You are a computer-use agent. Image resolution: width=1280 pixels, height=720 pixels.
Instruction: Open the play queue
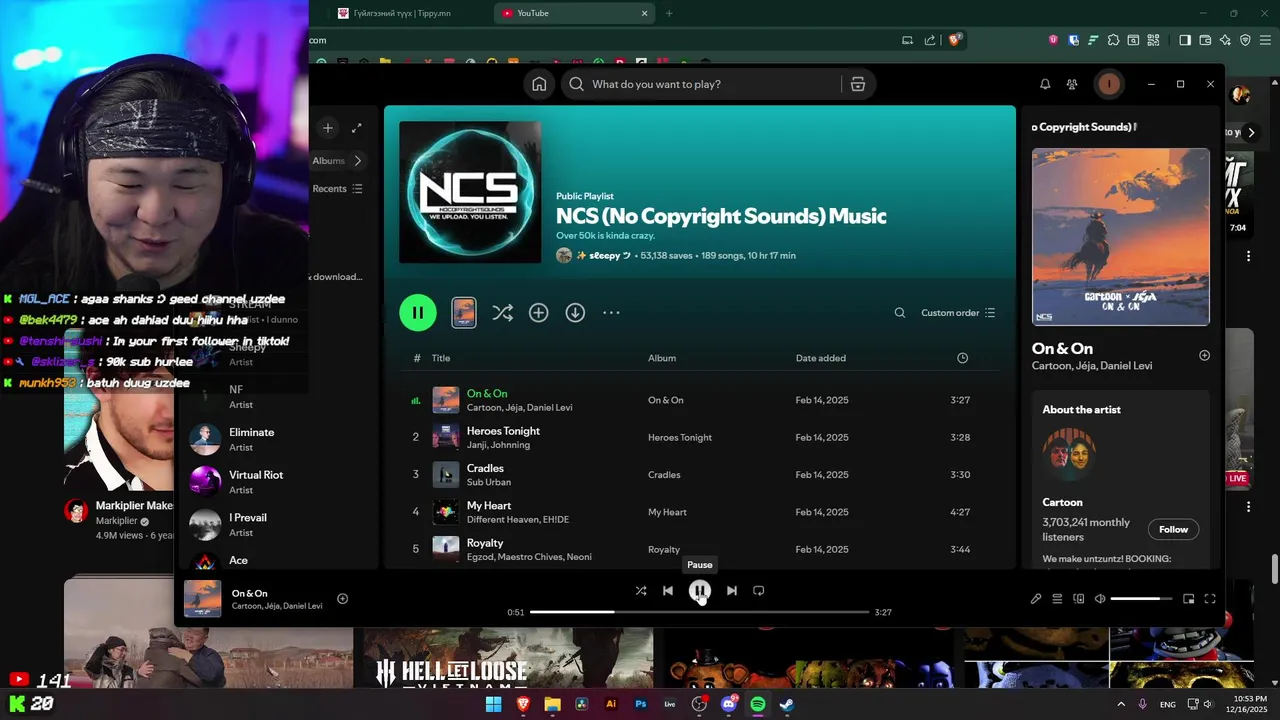(x=1057, y=599)
